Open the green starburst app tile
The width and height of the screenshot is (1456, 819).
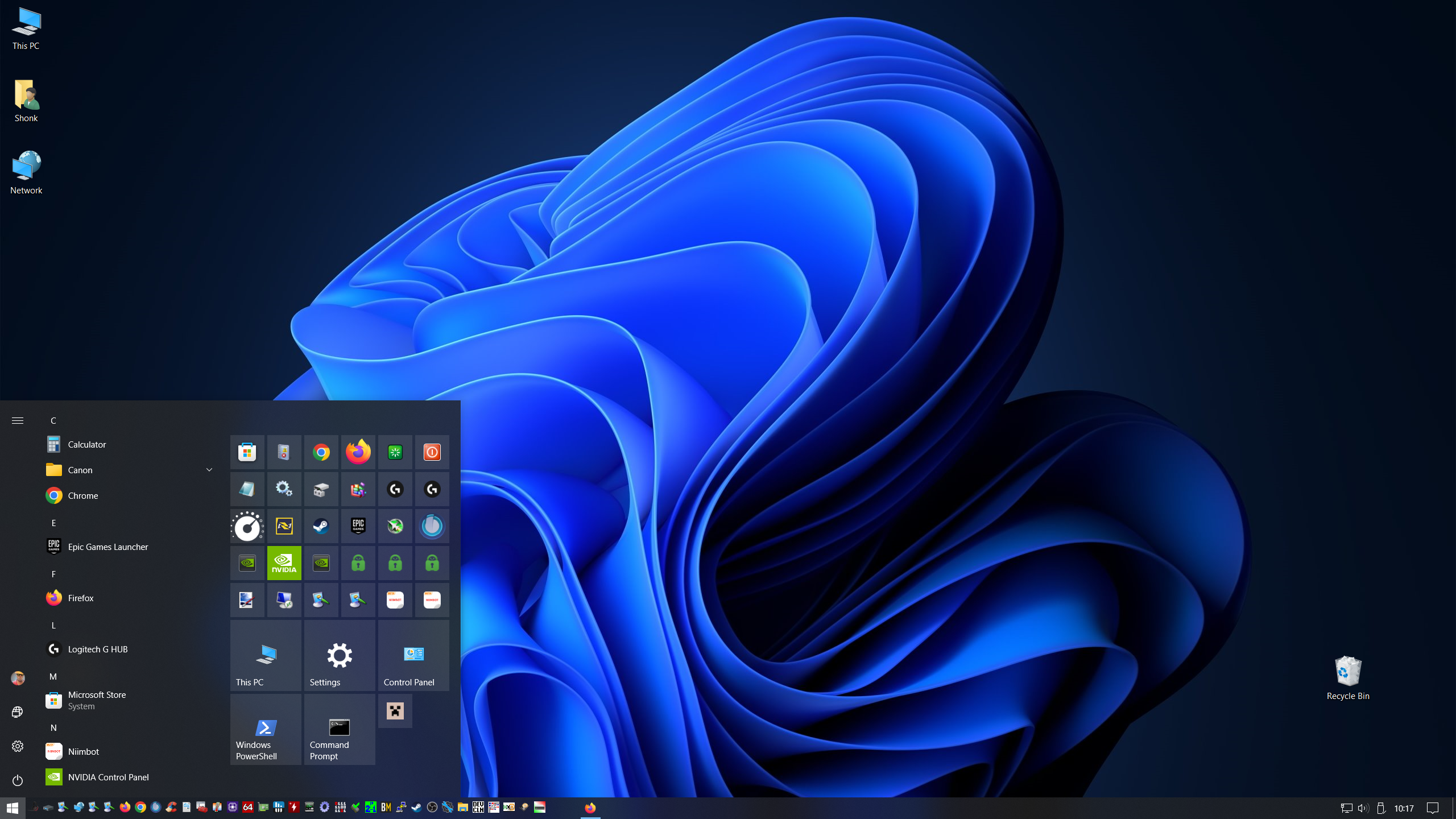point(395,452)
